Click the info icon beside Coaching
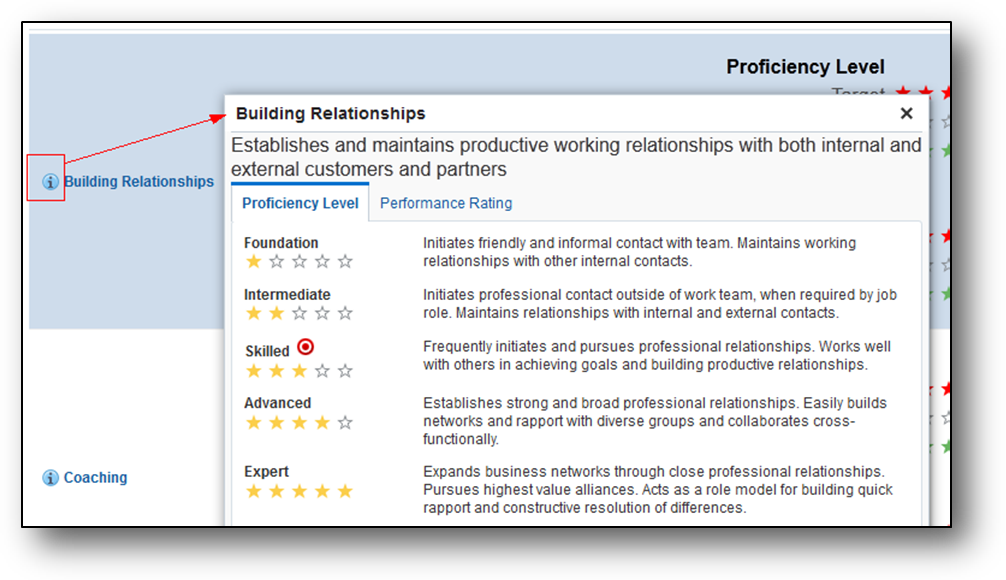Viewport: 1006px width, 580px height. [51, 478]
